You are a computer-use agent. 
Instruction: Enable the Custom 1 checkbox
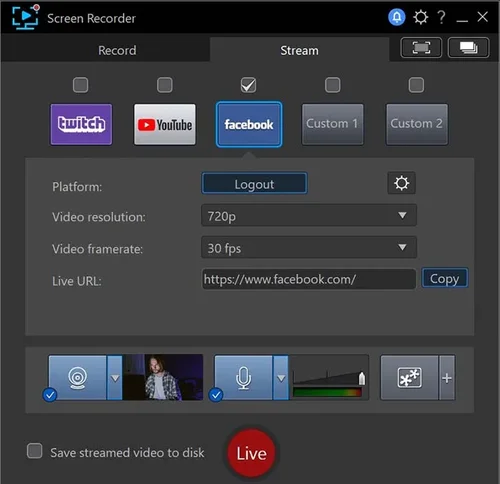[x=333, y=85]
